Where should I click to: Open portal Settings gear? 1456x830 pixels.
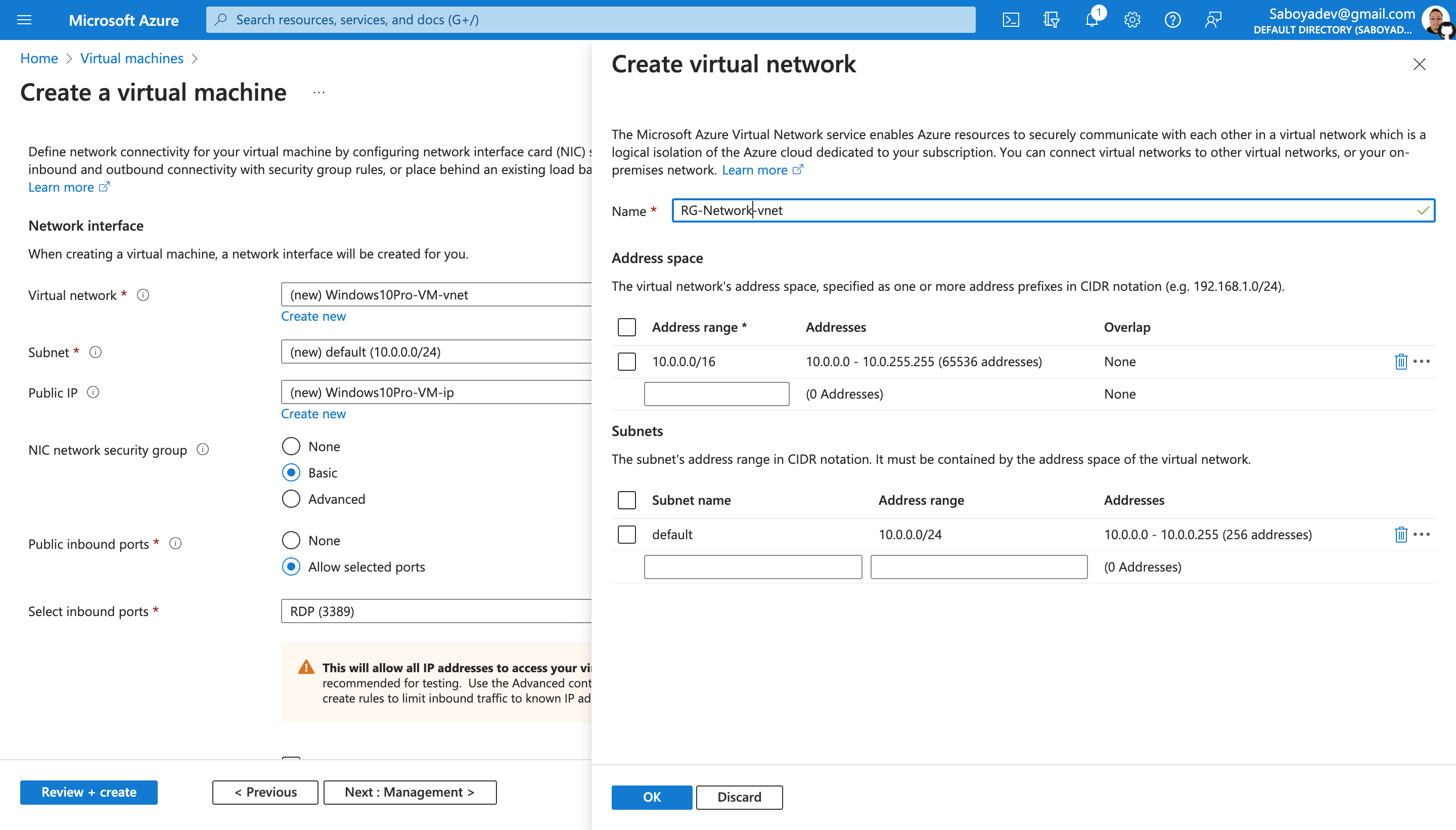click(1132, 20)
